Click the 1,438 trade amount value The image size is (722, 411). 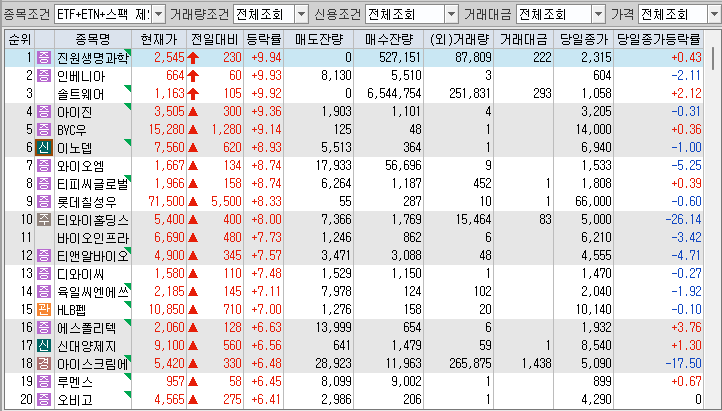pos(536,363)
